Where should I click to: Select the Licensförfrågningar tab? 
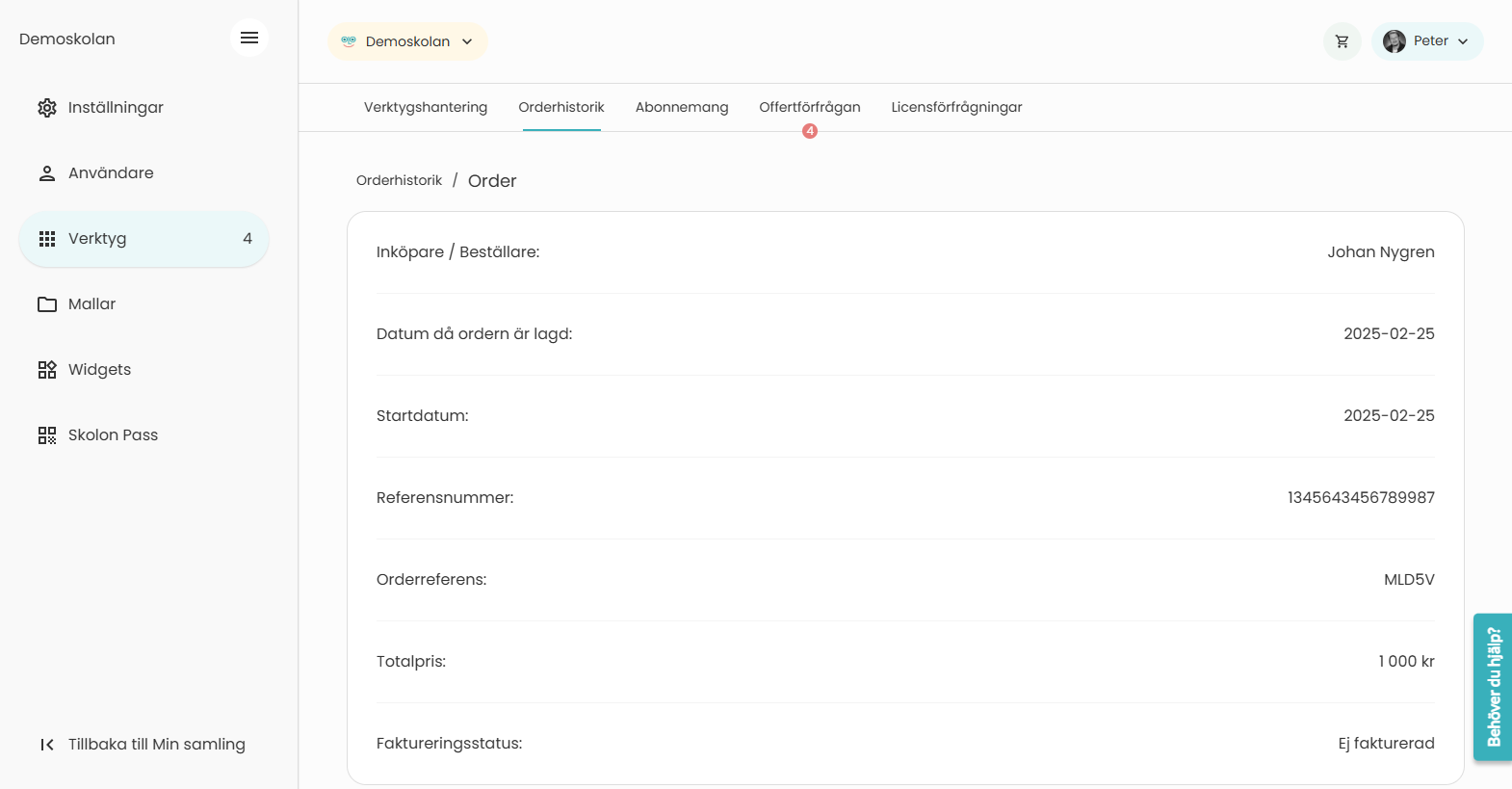[956, 107]
